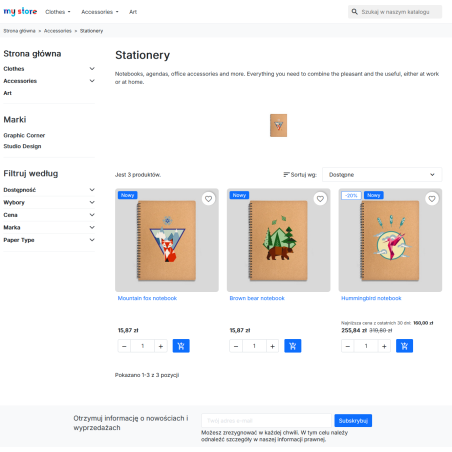
Task: Decrease Mountain fox notebook quantity
Action: [x=124, y=346]
